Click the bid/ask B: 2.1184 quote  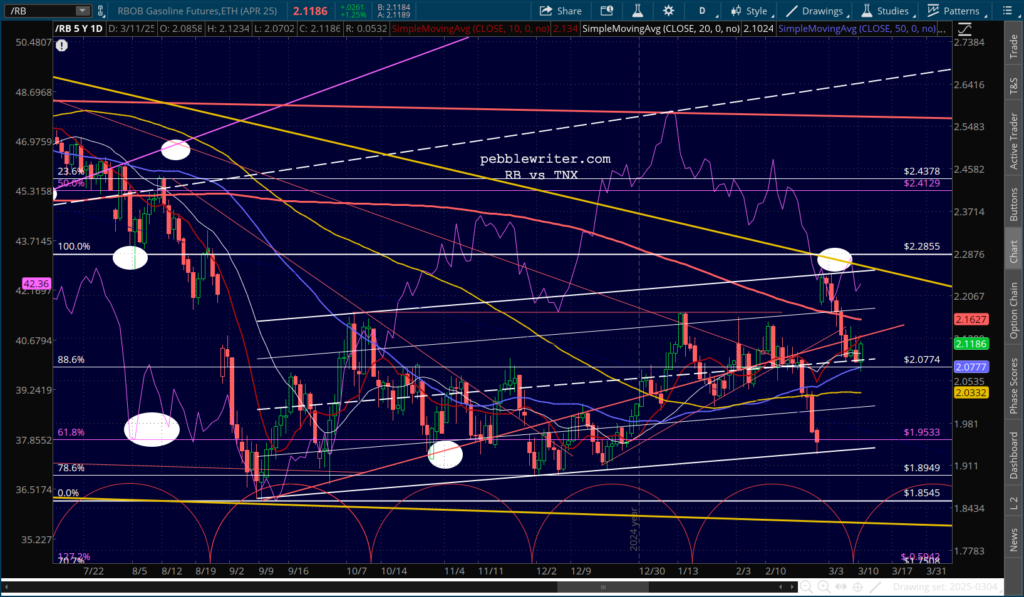point(394,7)
